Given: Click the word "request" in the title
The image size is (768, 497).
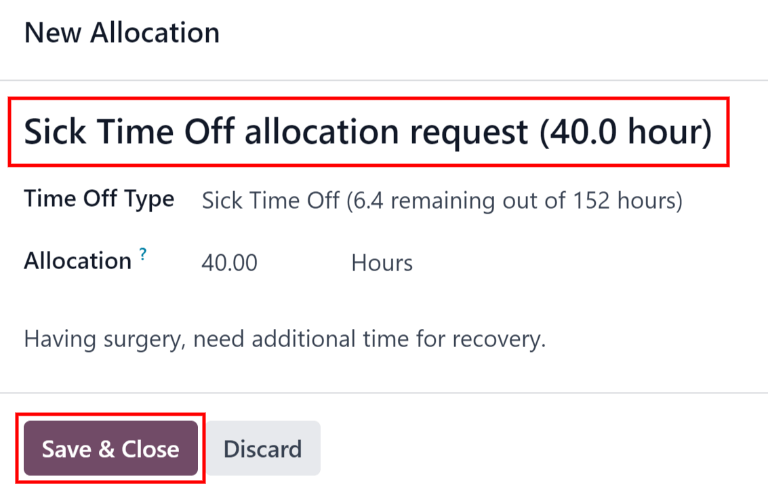Looking at the screenshot, I should tap(464, 131).
